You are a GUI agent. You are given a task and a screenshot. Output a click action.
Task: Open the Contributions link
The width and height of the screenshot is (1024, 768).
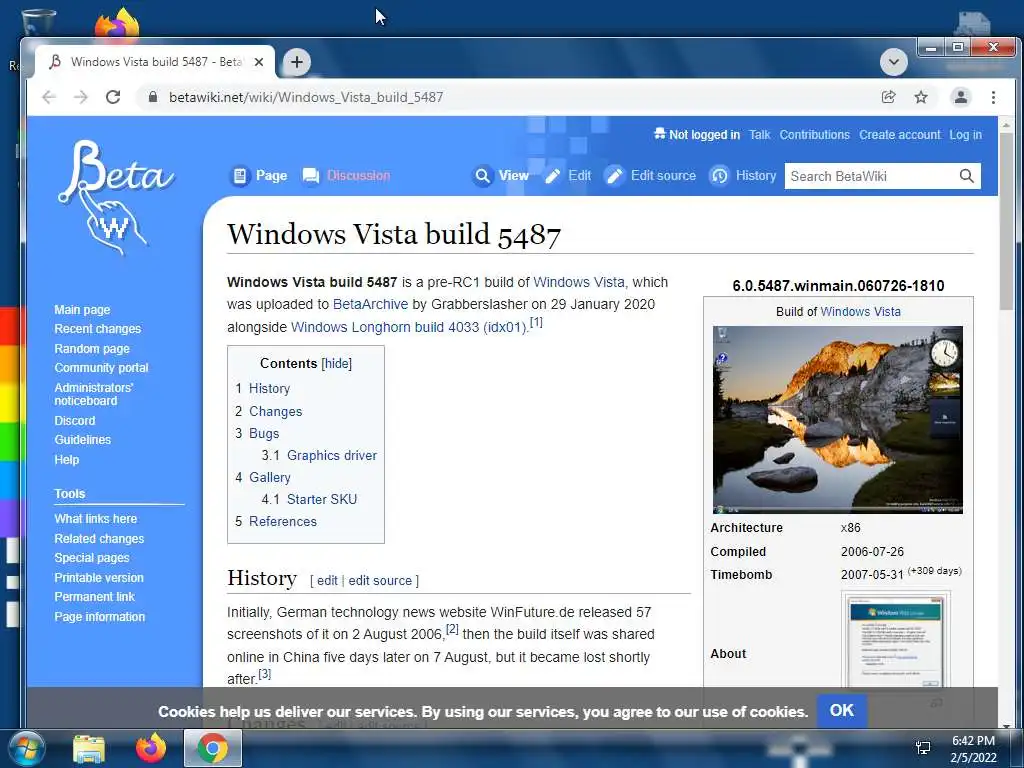(814, 135)
